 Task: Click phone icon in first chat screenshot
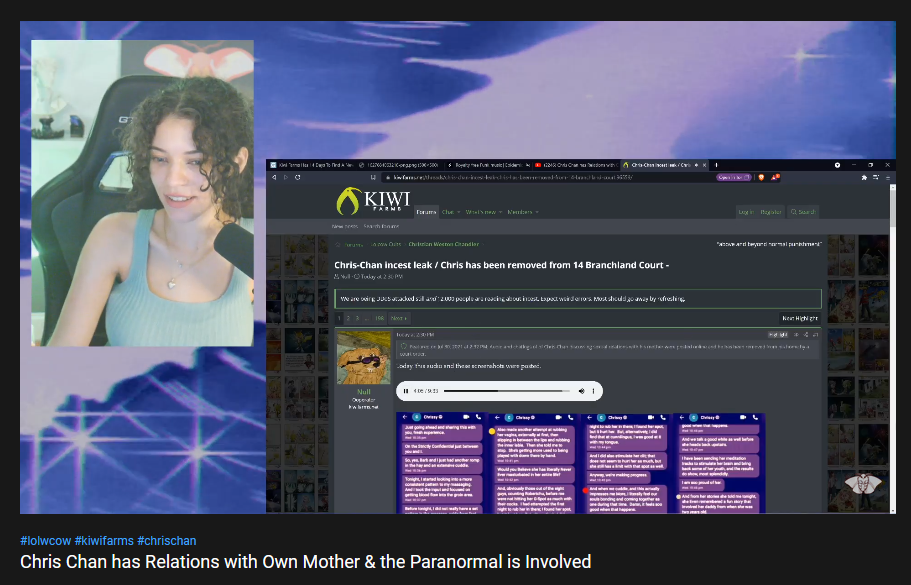478,417
